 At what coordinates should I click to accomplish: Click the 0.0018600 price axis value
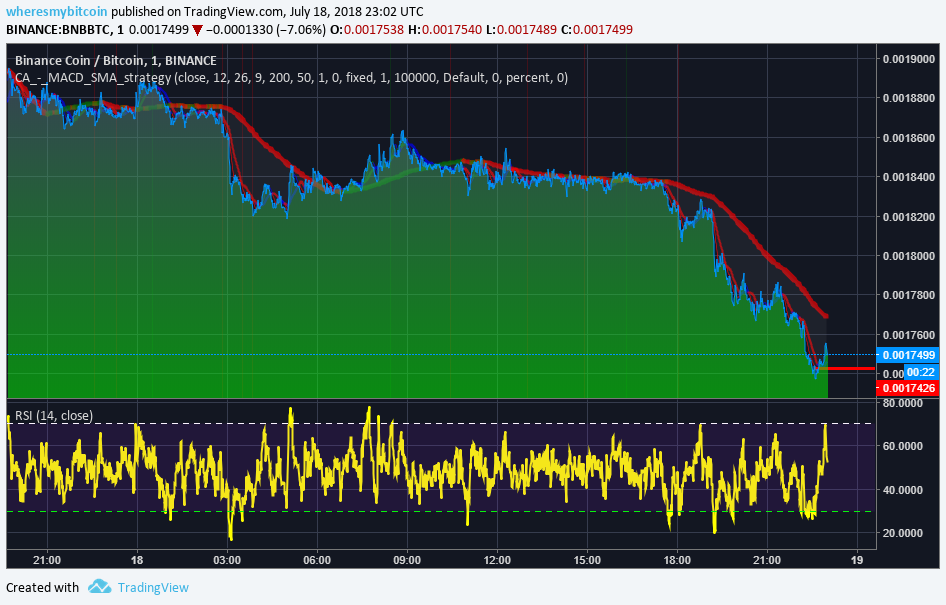coord(909,138)
